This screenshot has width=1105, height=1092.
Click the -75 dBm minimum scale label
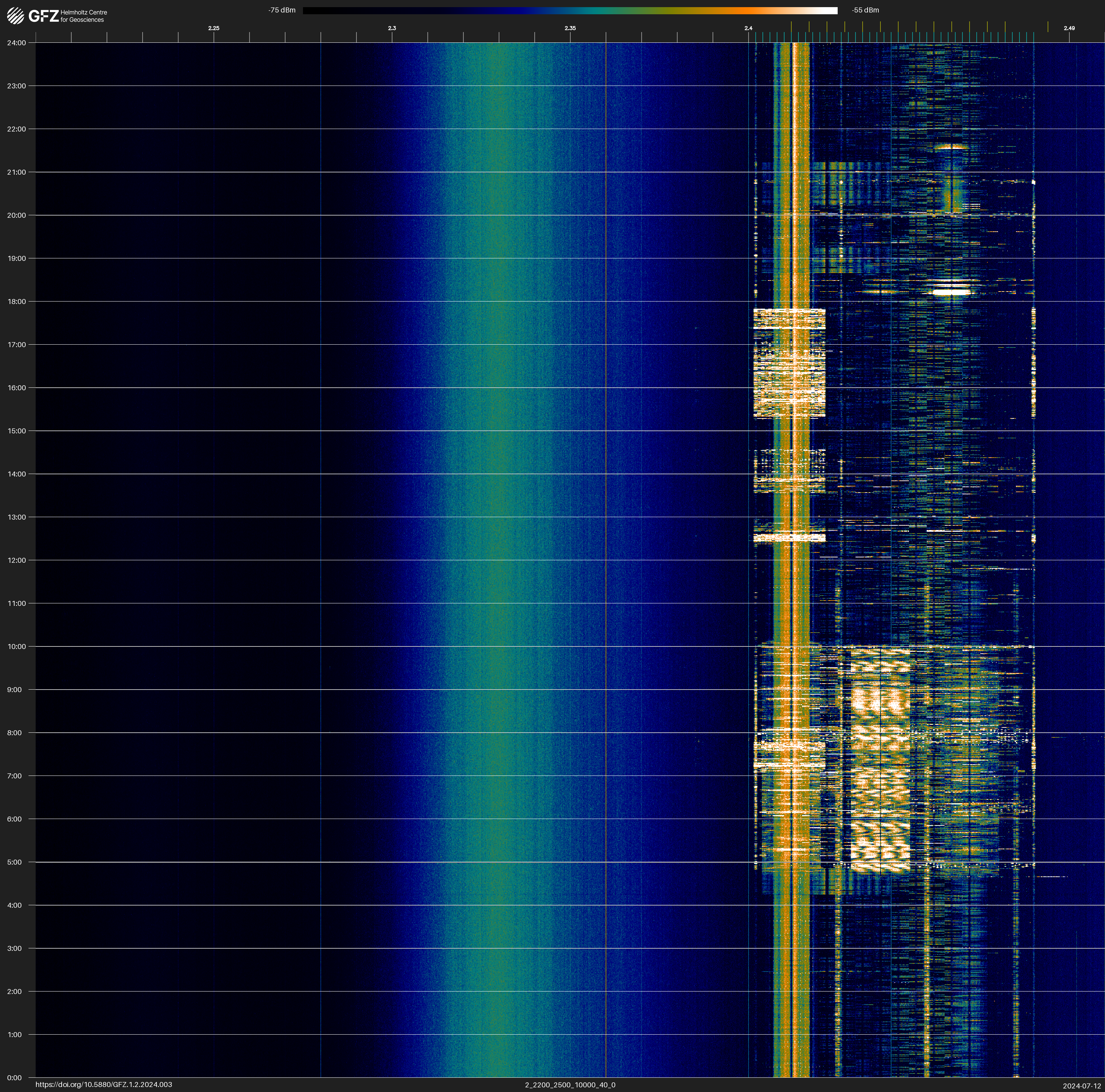click(x=282, y=10)
